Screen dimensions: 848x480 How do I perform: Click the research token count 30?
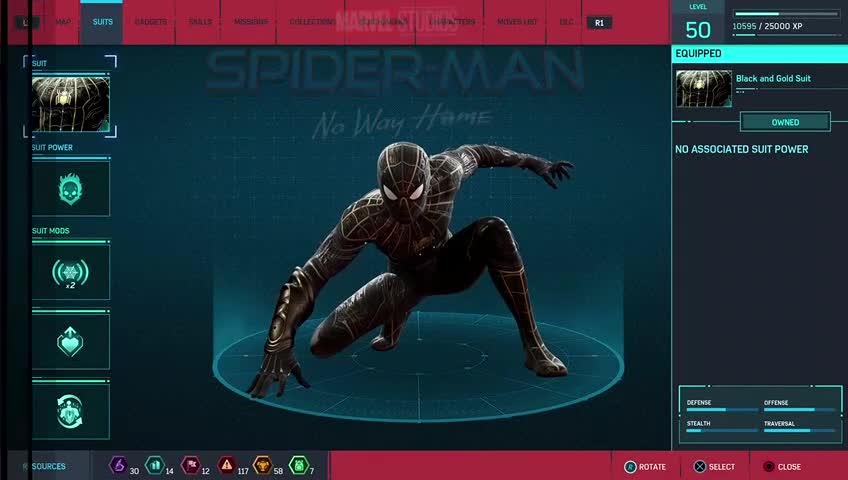coord(134,471)
